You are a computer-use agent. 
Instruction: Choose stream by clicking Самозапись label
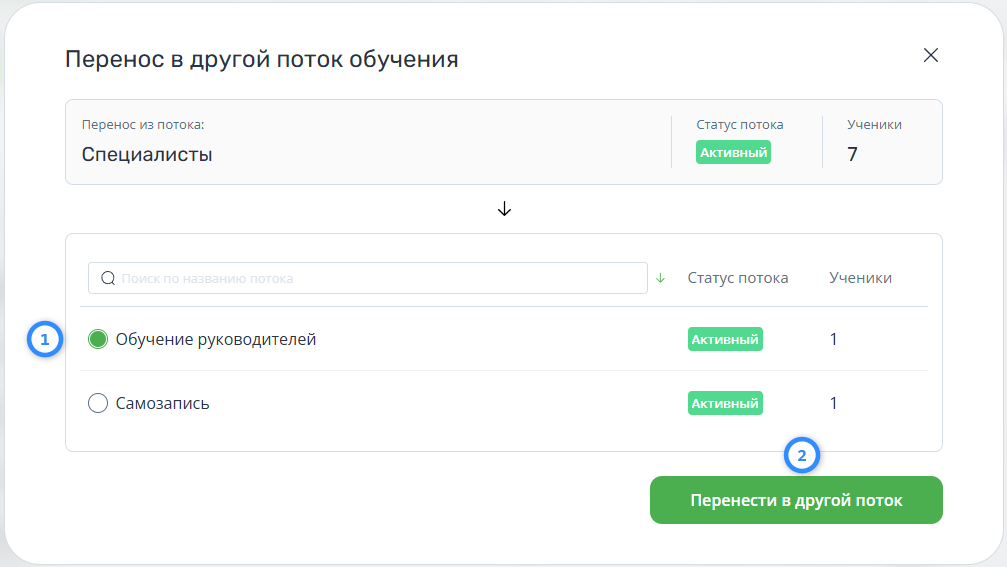[x=162, y=404]
